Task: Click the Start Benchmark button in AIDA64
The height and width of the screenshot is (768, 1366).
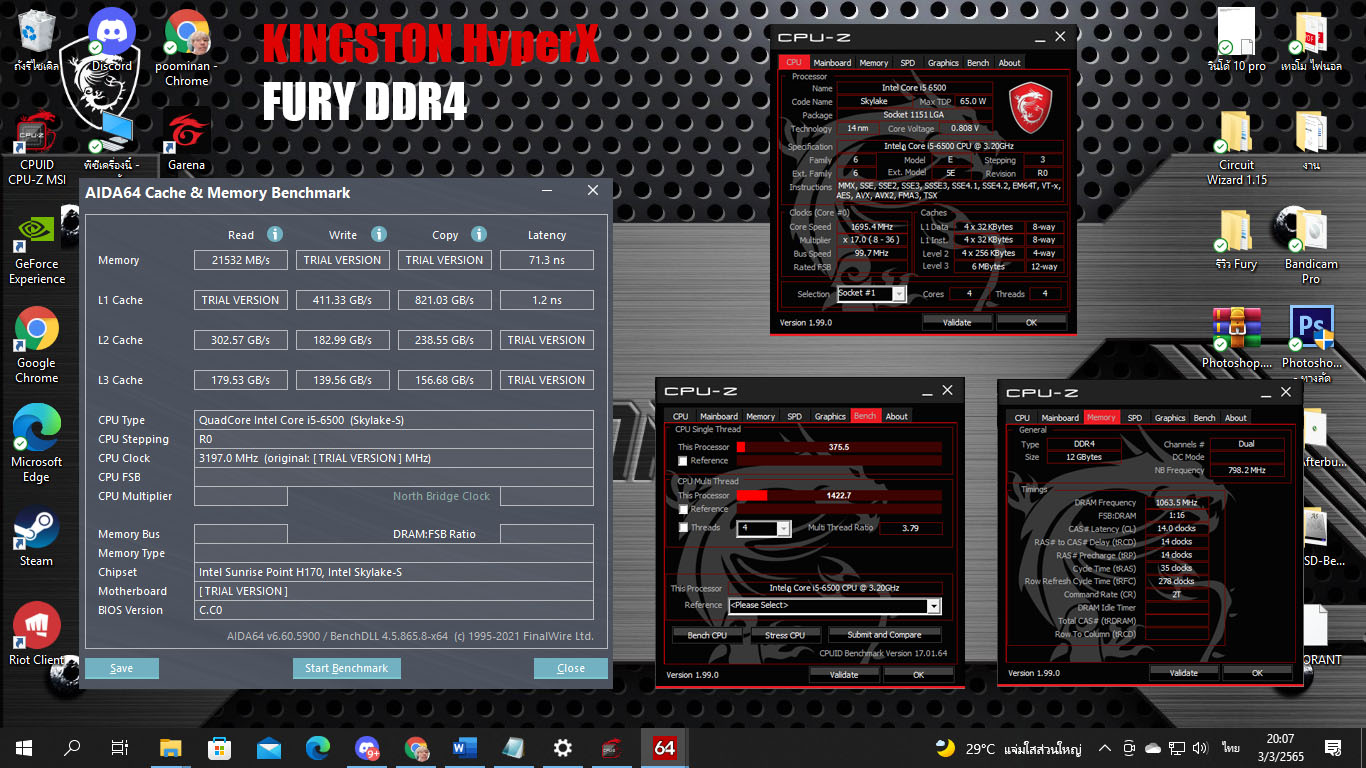Action: tap(347, 668)
